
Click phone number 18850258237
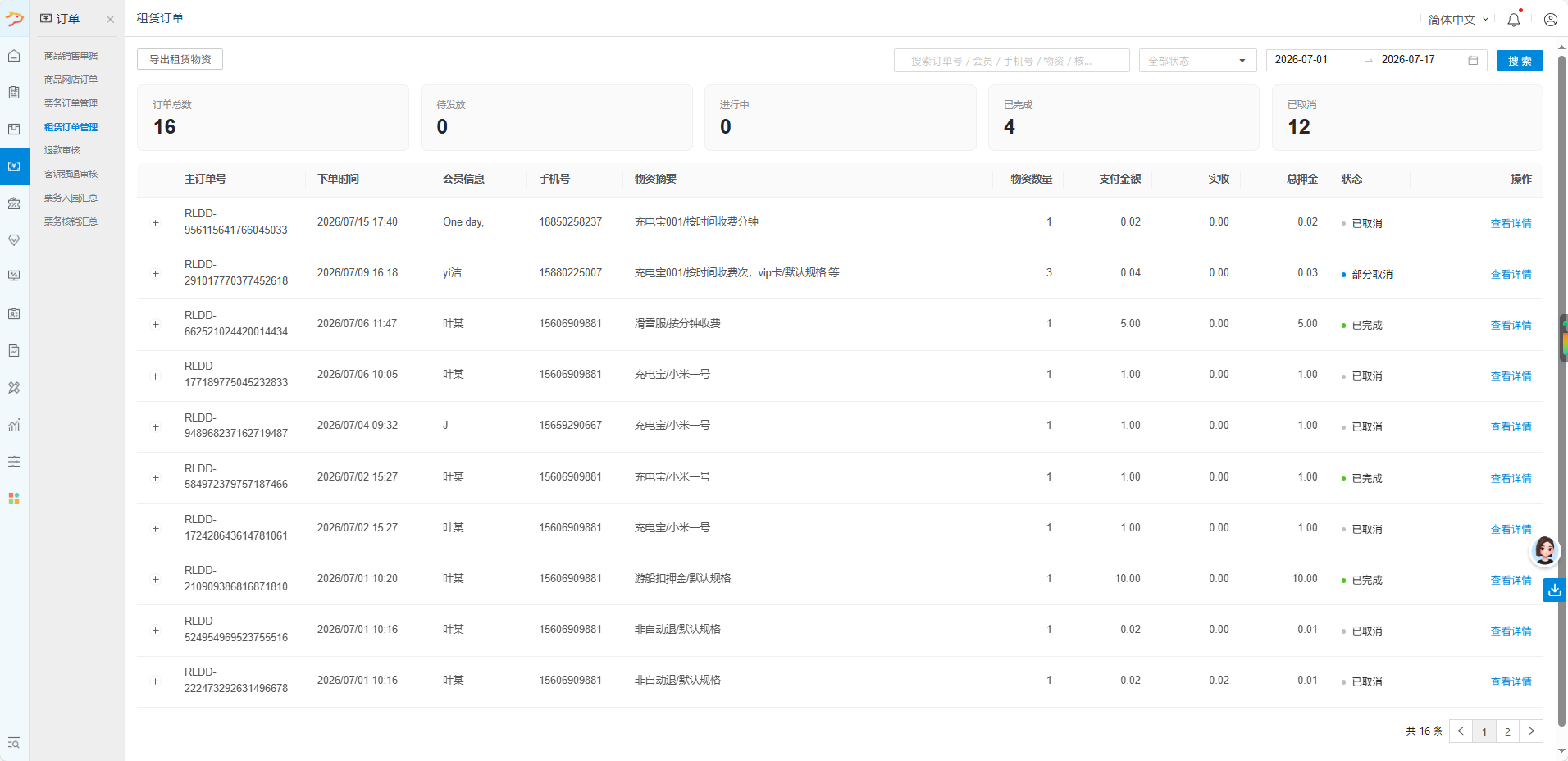point(570,222)
